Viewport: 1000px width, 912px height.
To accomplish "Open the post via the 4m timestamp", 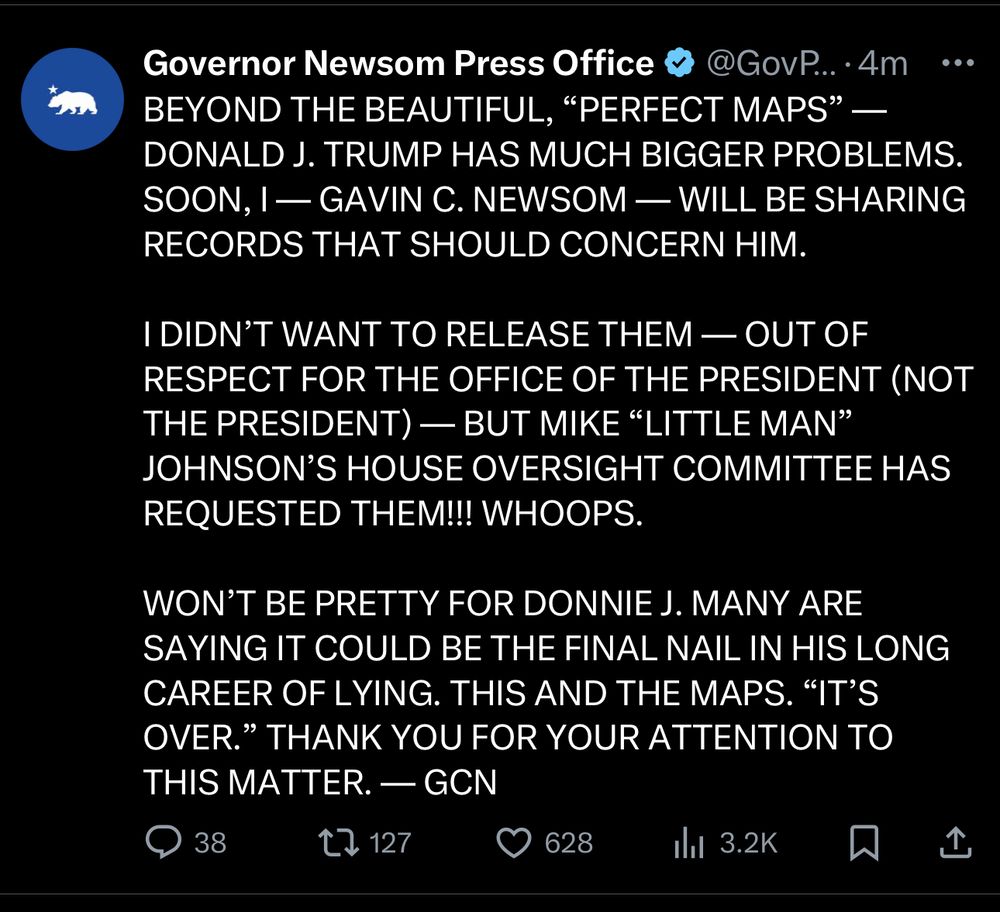I will click(x=883, y=63).
